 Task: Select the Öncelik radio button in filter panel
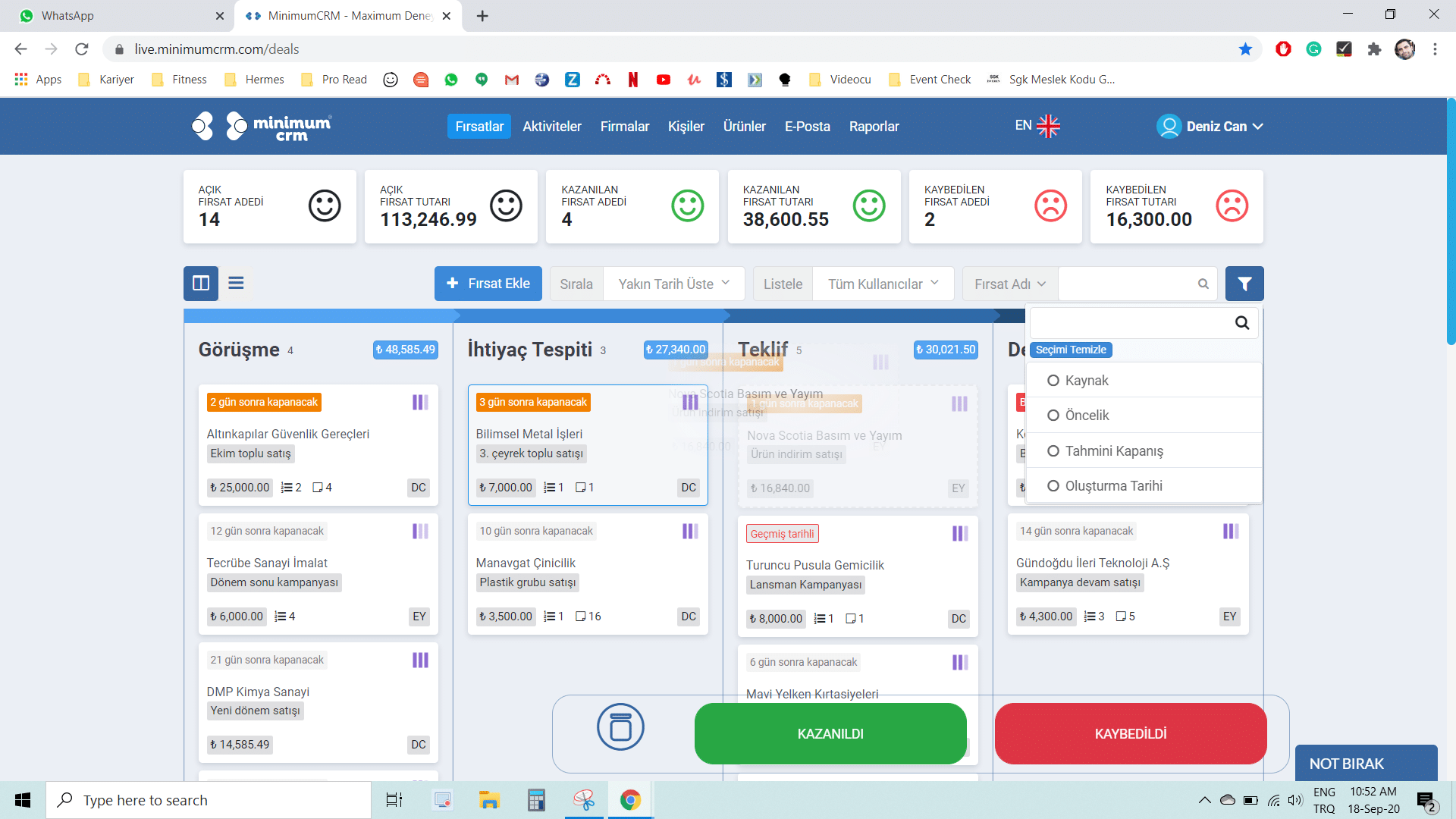click(x=1052, y=415)
